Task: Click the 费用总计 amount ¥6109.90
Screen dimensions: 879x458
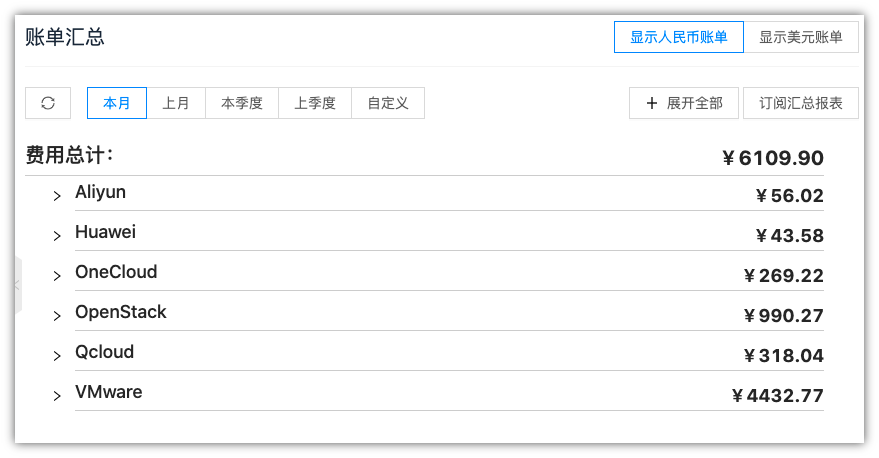Action: point(773,158)
